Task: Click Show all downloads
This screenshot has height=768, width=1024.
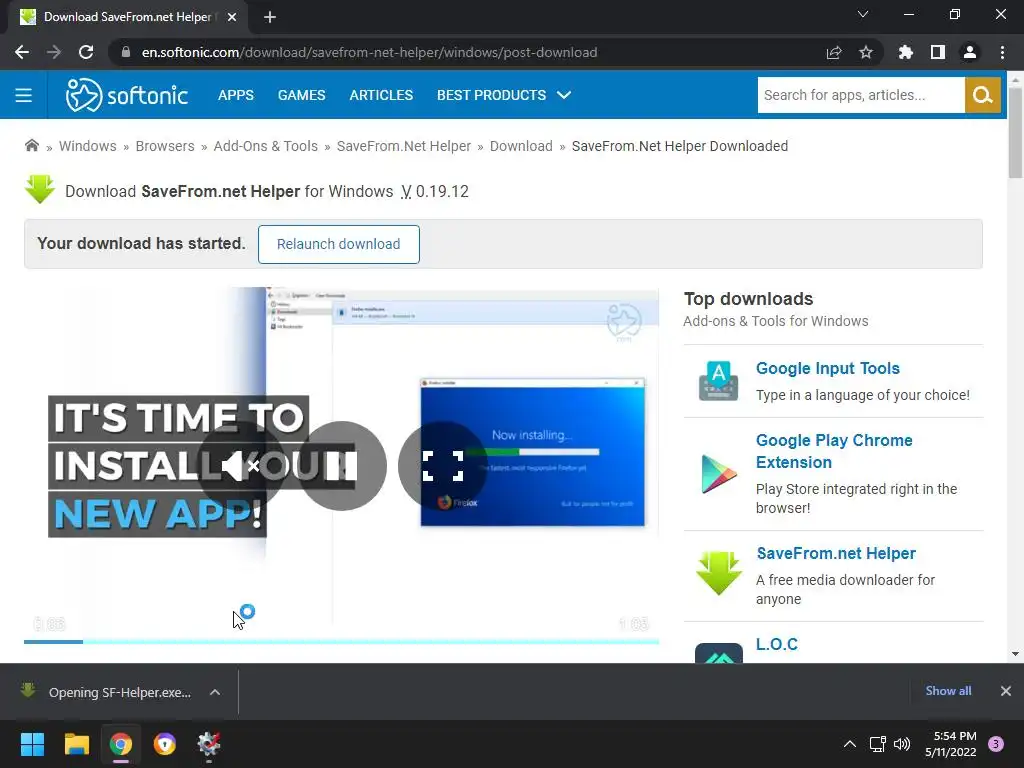Action: click(x=948, y=691)
